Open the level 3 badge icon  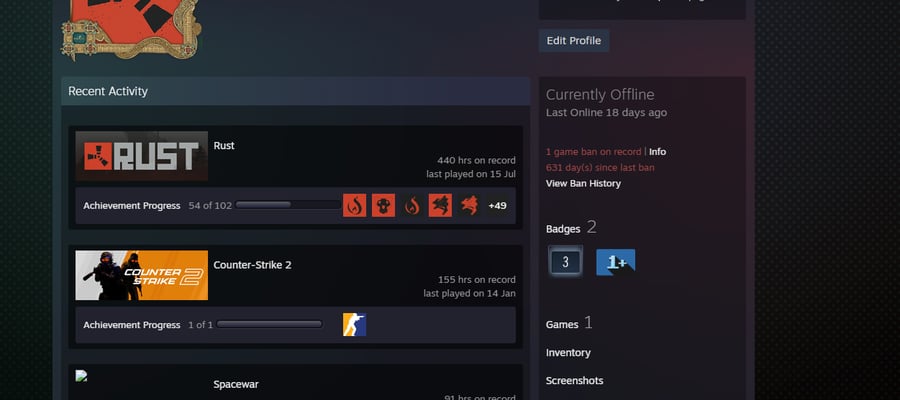(565, 262)
